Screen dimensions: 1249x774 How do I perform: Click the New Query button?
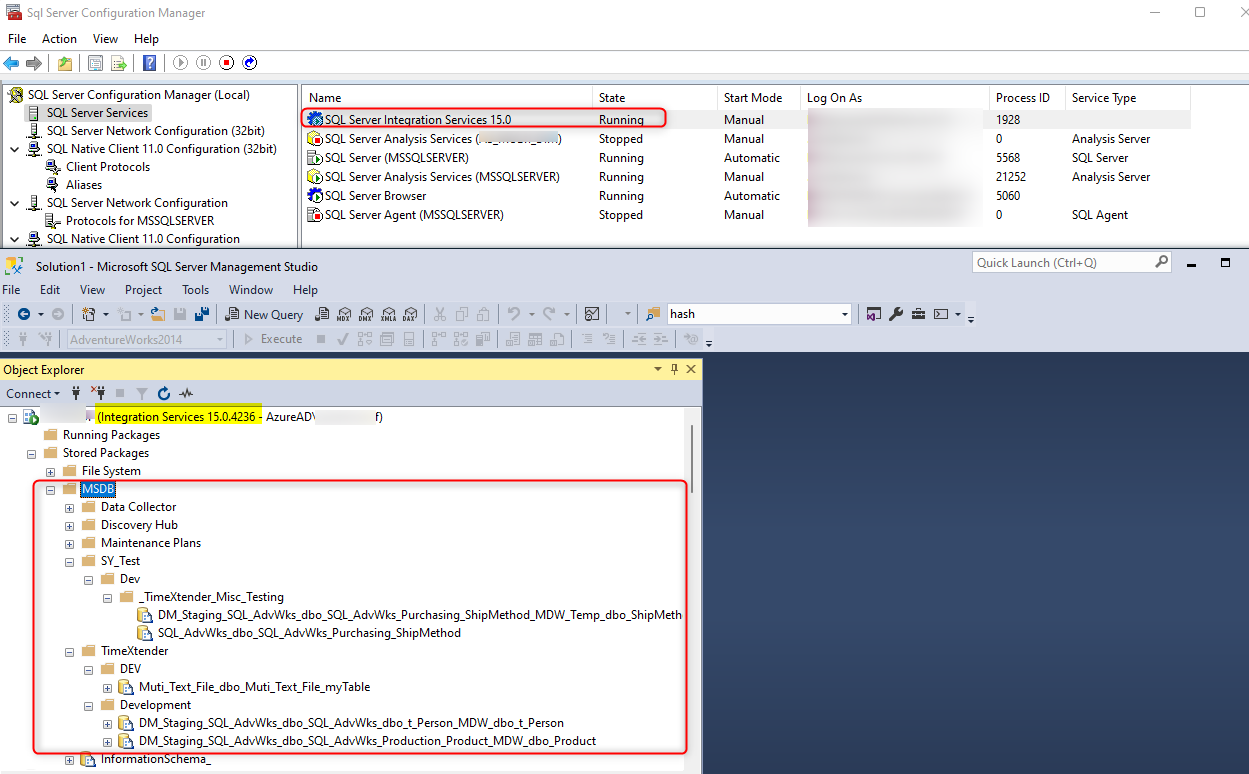pyautogui.click(x=264, y=314)
